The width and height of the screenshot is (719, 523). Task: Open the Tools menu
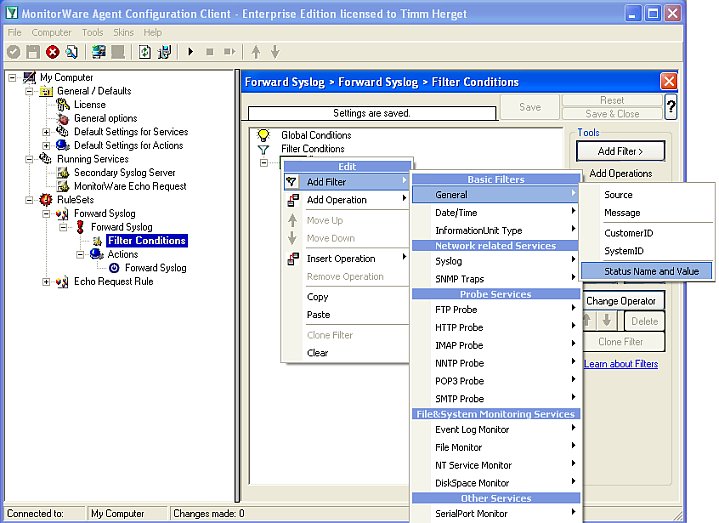[92, 33]
